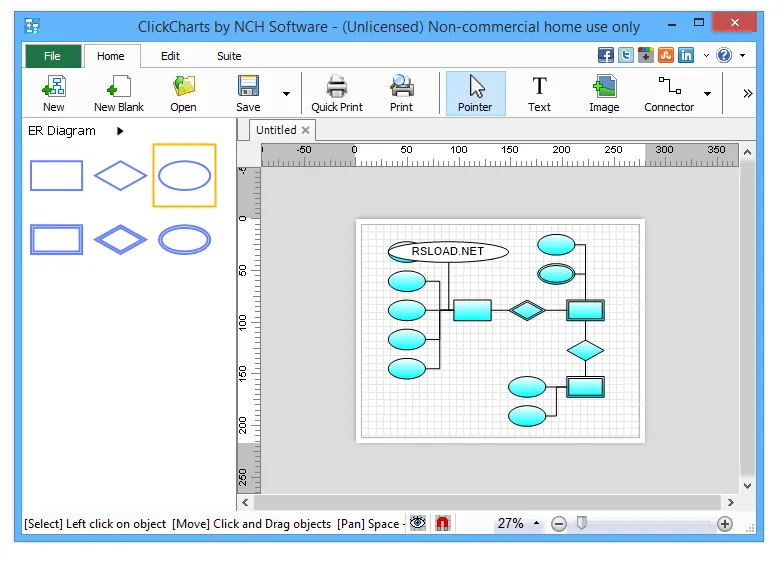Pick the double-border diamond shape
This screenshot has height=562, width=783.
(x=120, y=240)
